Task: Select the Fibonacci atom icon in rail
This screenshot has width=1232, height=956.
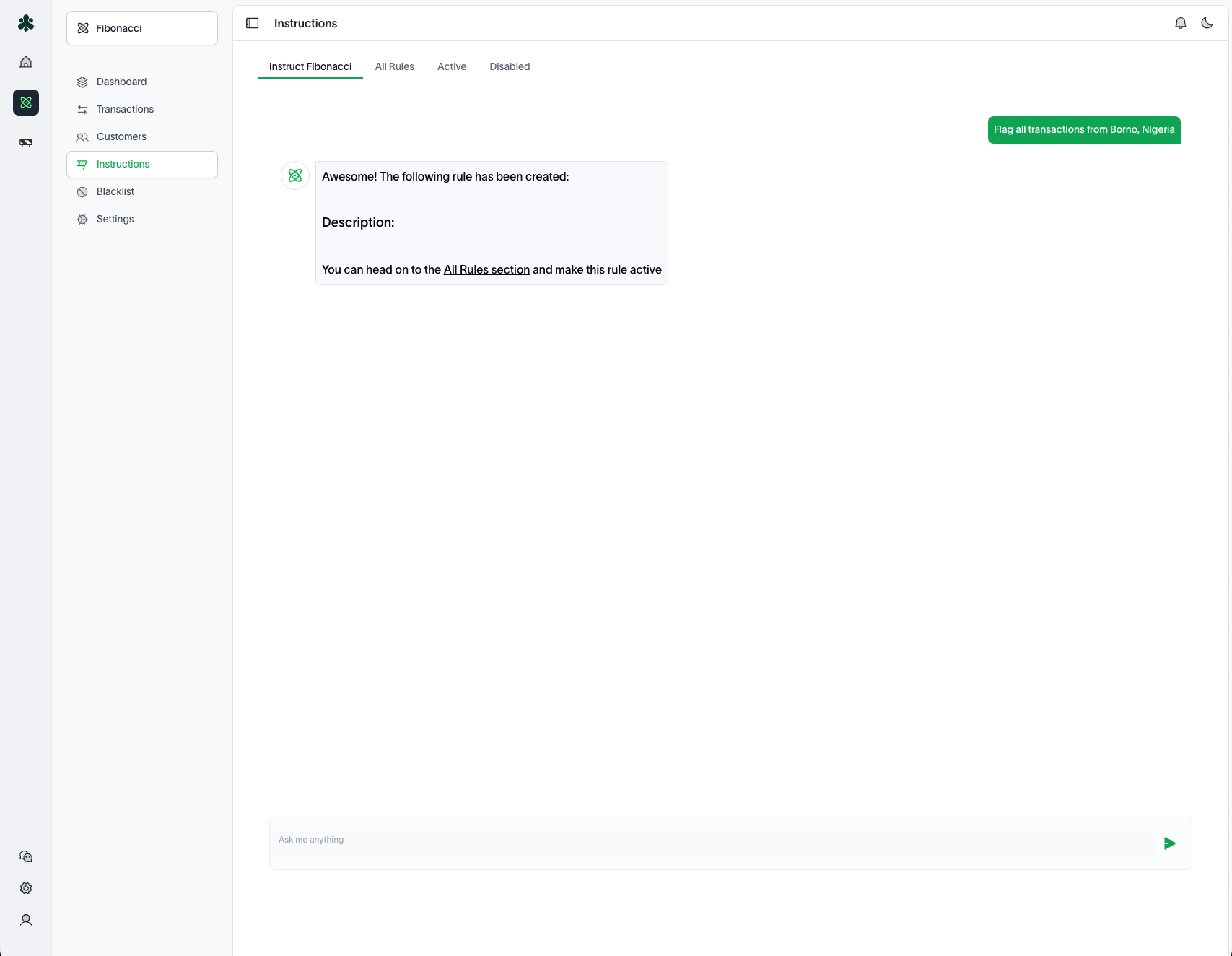Action: point(26,103)
